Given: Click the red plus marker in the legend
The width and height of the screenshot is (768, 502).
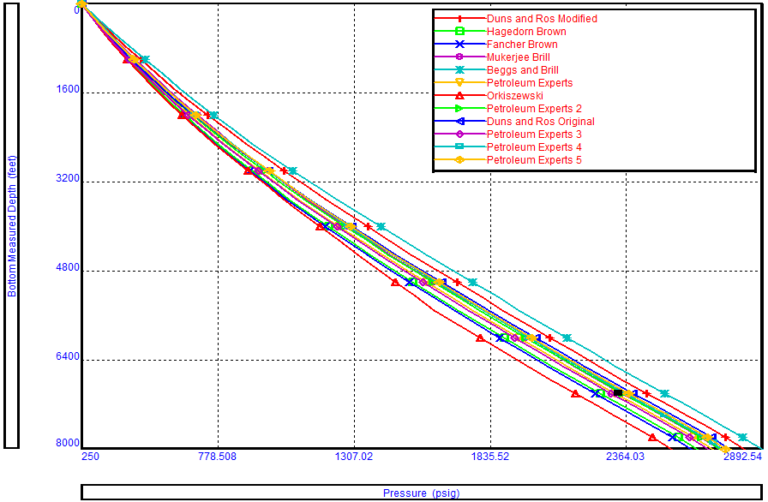Looking at the screenshot, I should coord(459,19).
